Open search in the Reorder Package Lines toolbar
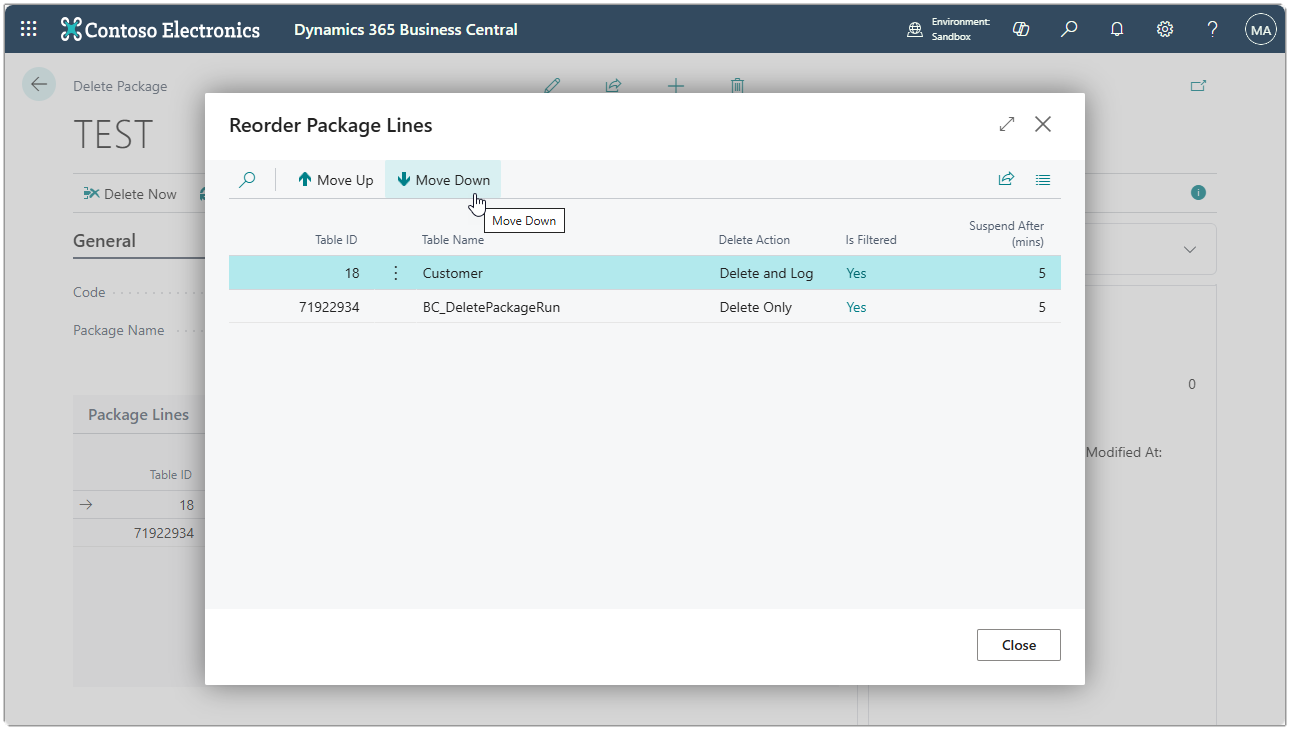This screenshot has height=730, width=1290. point(246,179)
